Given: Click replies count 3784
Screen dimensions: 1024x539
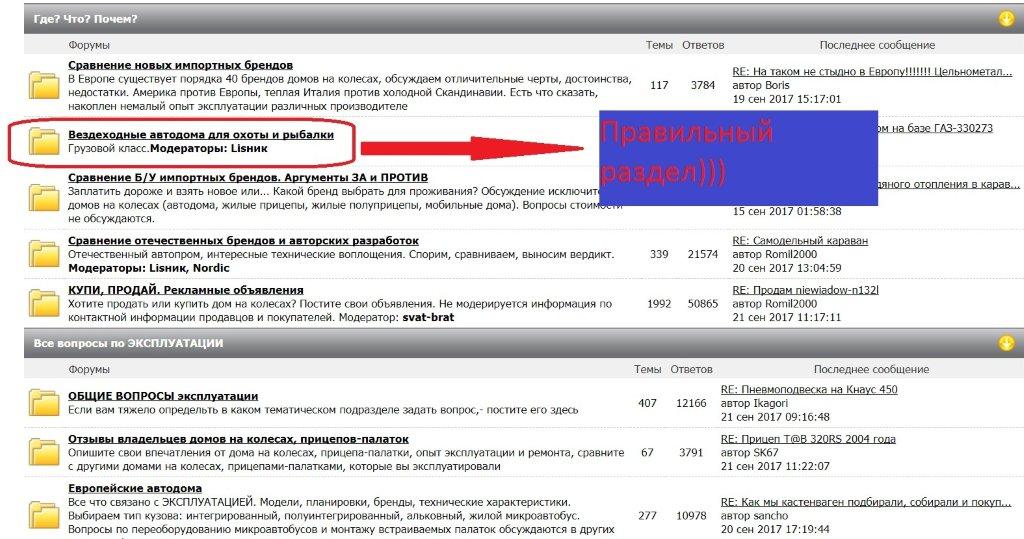Looking at the screenshot, I should coord(703,85).
